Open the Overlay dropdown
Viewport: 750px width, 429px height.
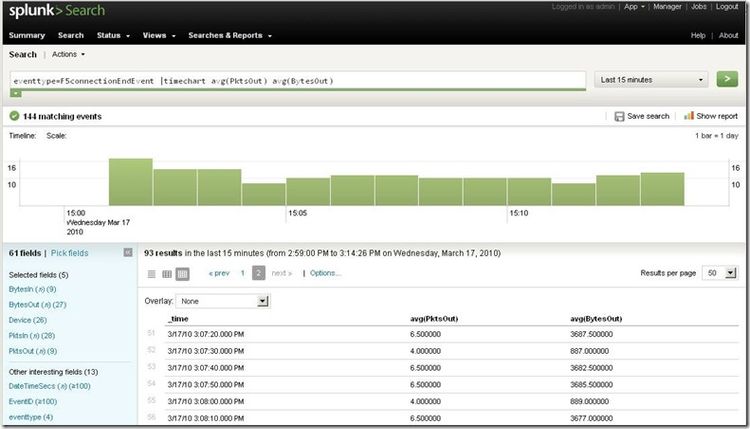pos(222,300)
